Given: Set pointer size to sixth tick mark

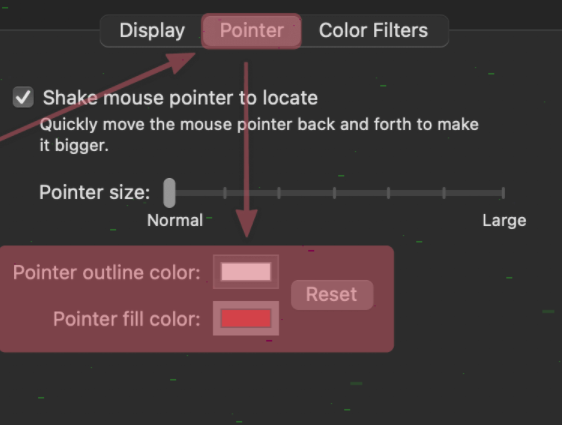Looking at the screenshot, I should point(444,193).
